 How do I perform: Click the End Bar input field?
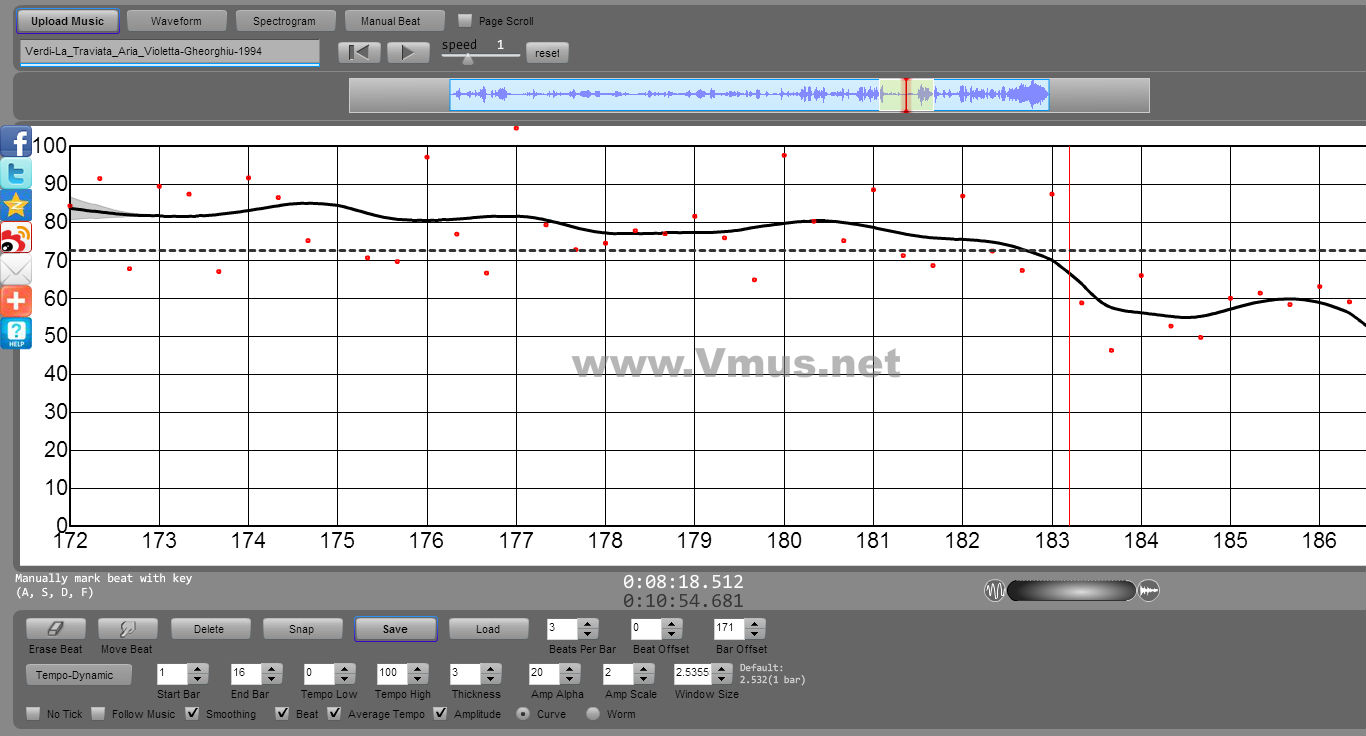pos(246,674)
